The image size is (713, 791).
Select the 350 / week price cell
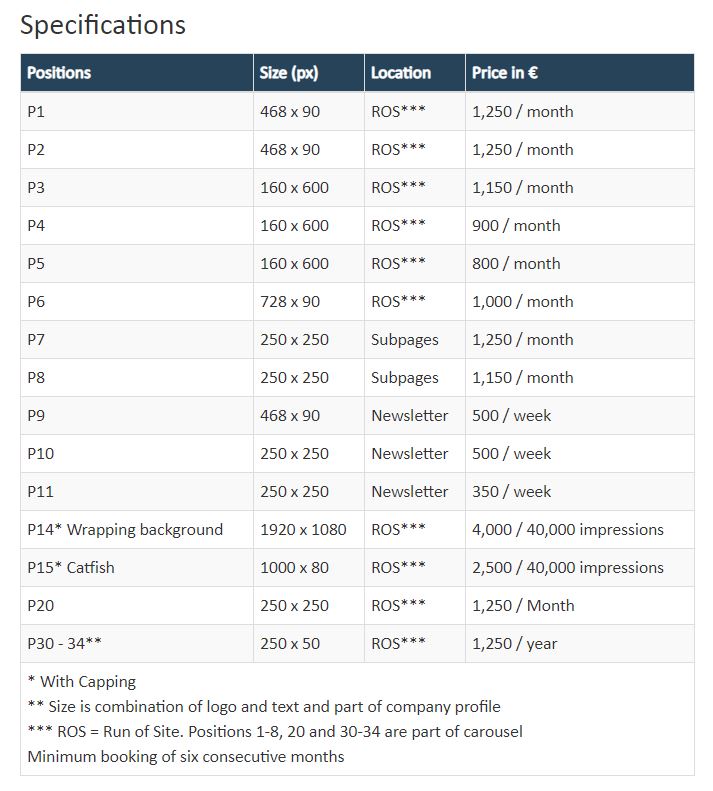(x=511, y=492)
